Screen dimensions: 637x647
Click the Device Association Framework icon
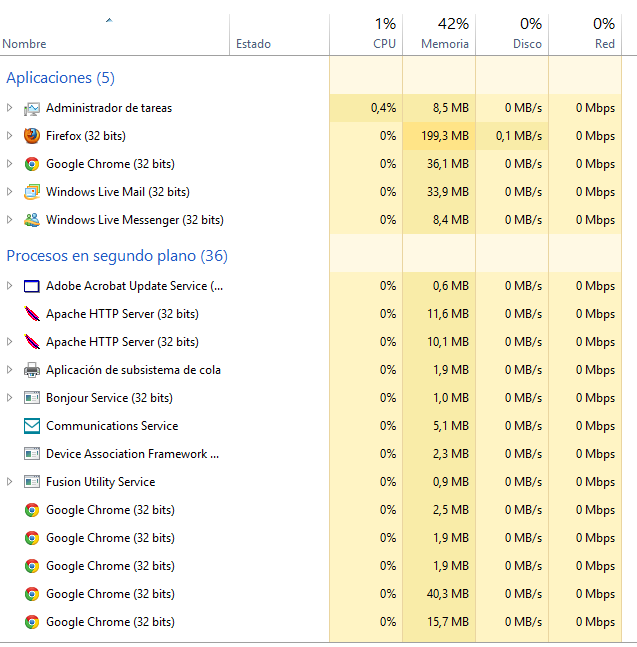click(x=32, y=454)
